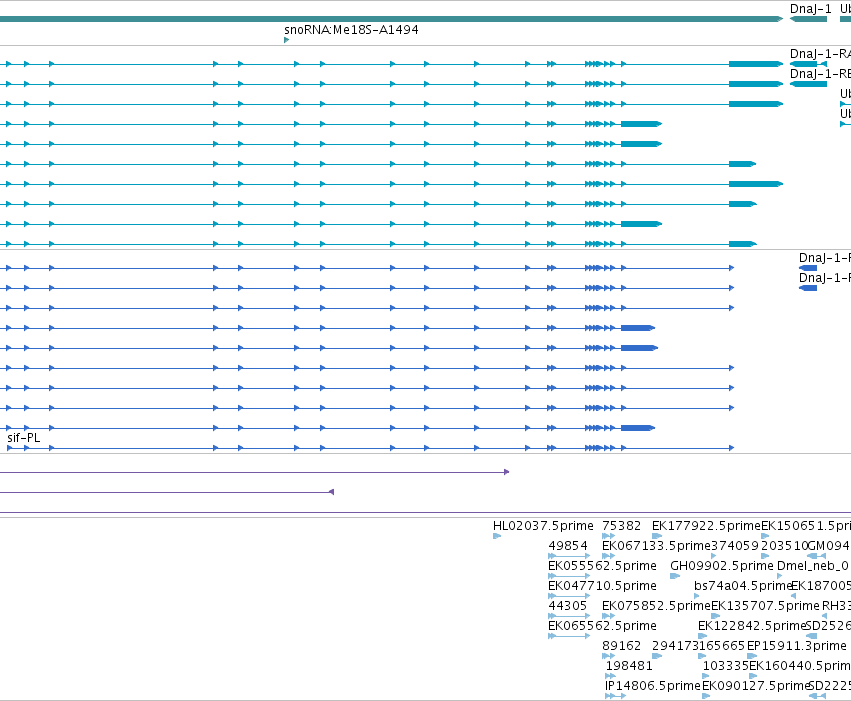Select the long teal gene bar at top

(x=391, y=19)
